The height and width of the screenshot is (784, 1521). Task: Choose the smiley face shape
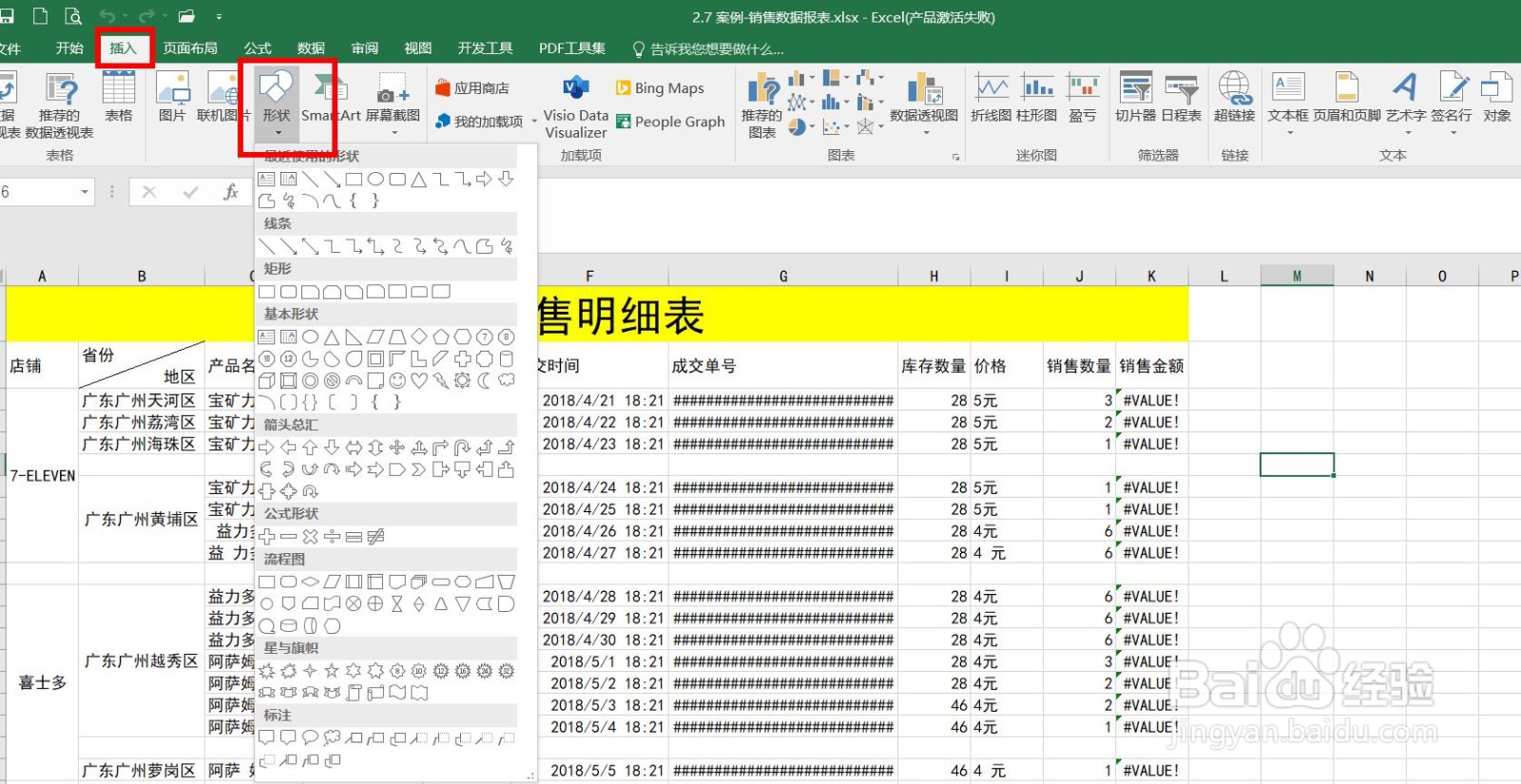coord(396,380)
